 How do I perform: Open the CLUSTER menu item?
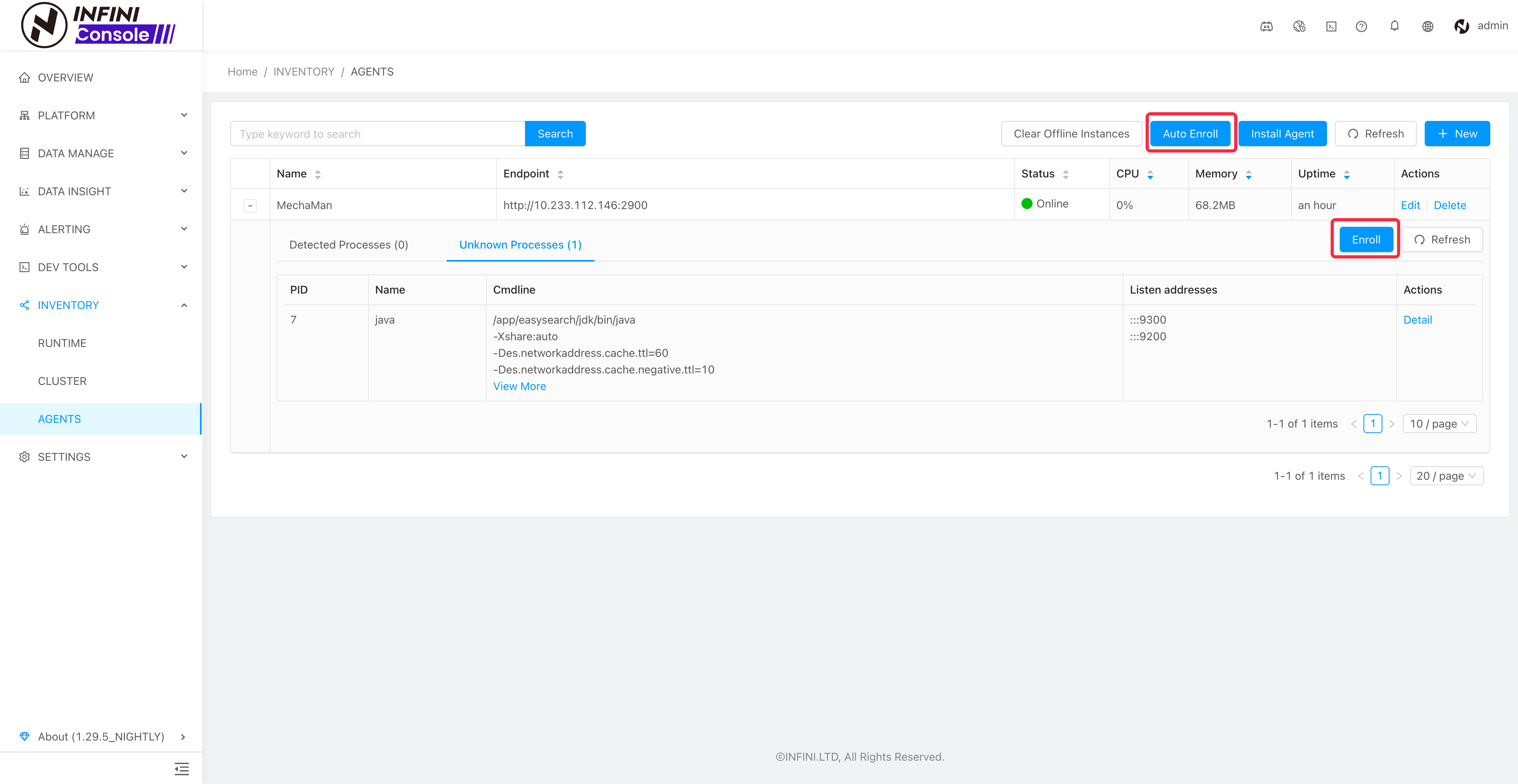click(x=62, y=381)
